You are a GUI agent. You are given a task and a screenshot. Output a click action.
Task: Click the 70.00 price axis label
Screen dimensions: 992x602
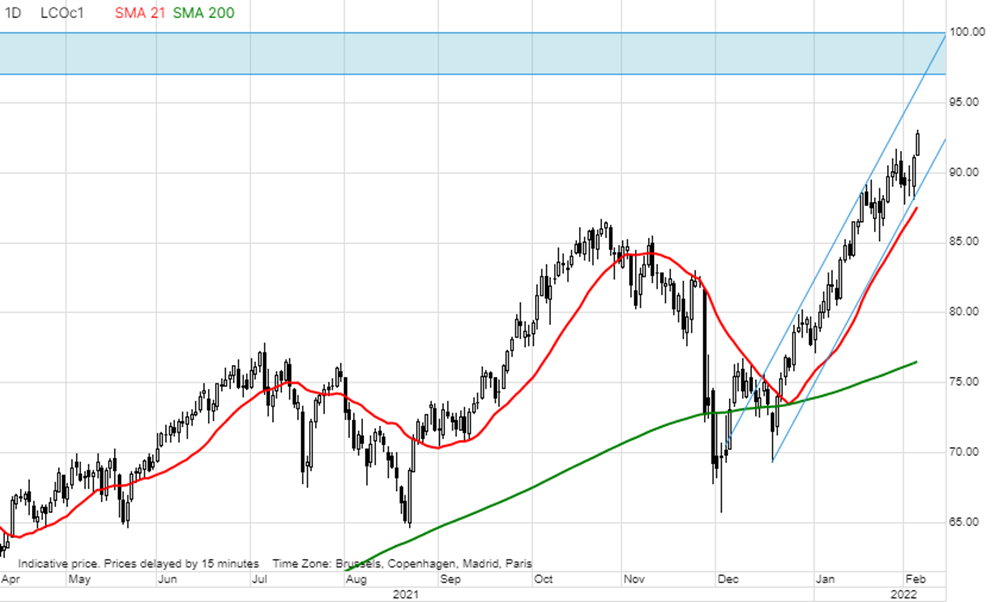964,452
